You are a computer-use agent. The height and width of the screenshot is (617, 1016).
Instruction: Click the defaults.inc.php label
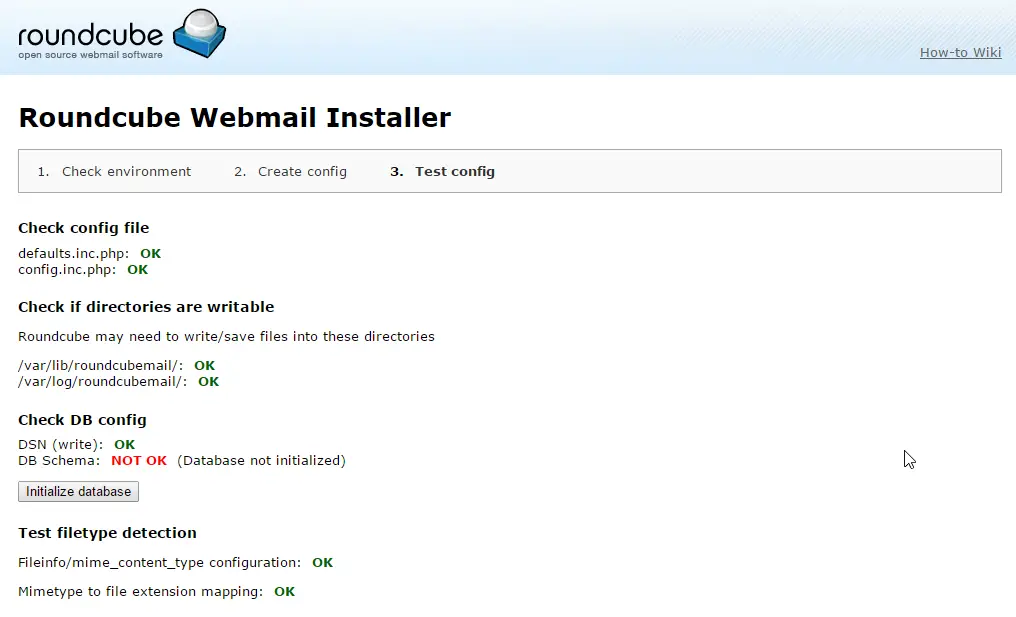pyautogui.click(x=73, y=253)
